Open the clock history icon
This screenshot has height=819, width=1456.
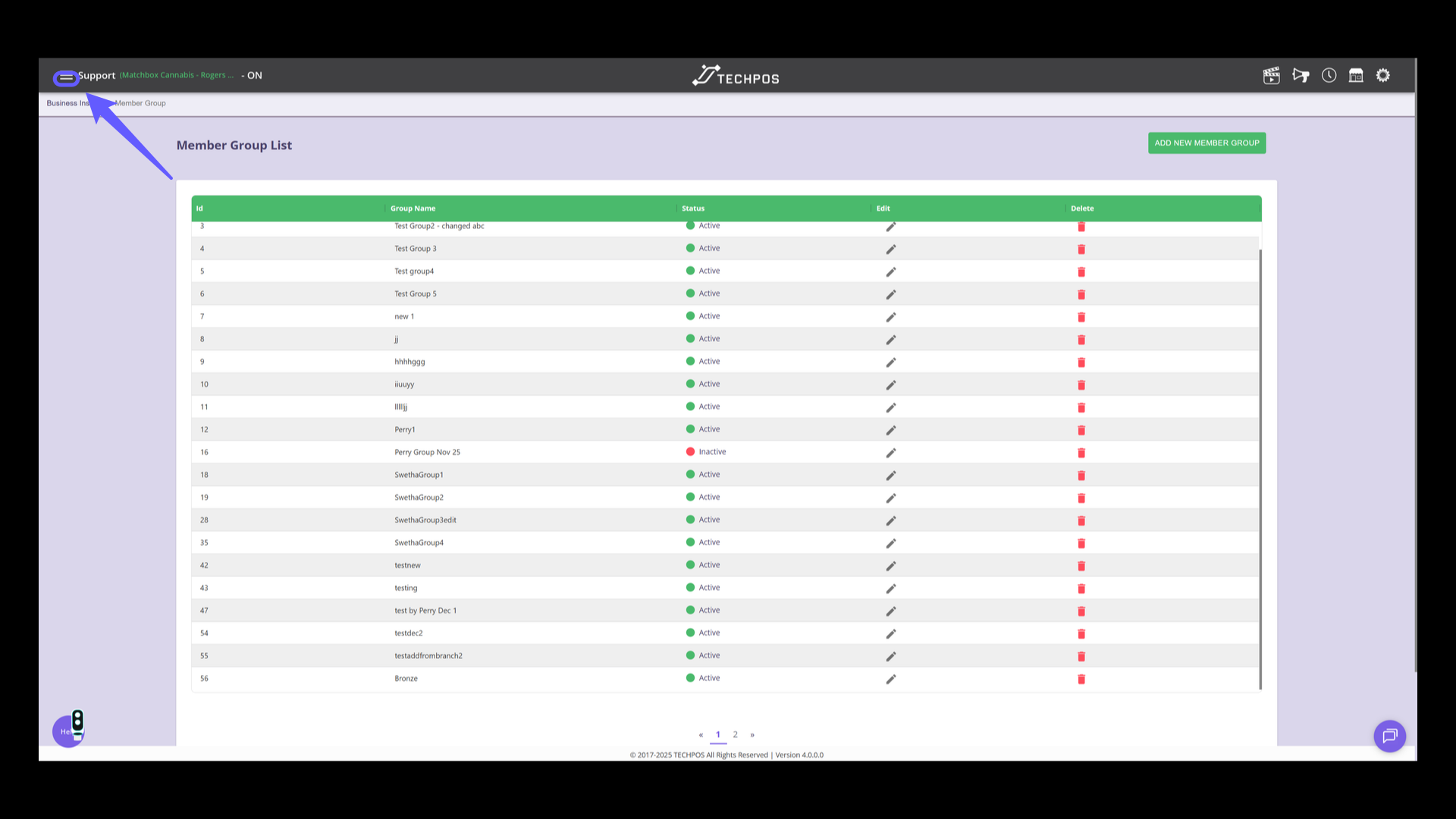[x=1329, y=75]
